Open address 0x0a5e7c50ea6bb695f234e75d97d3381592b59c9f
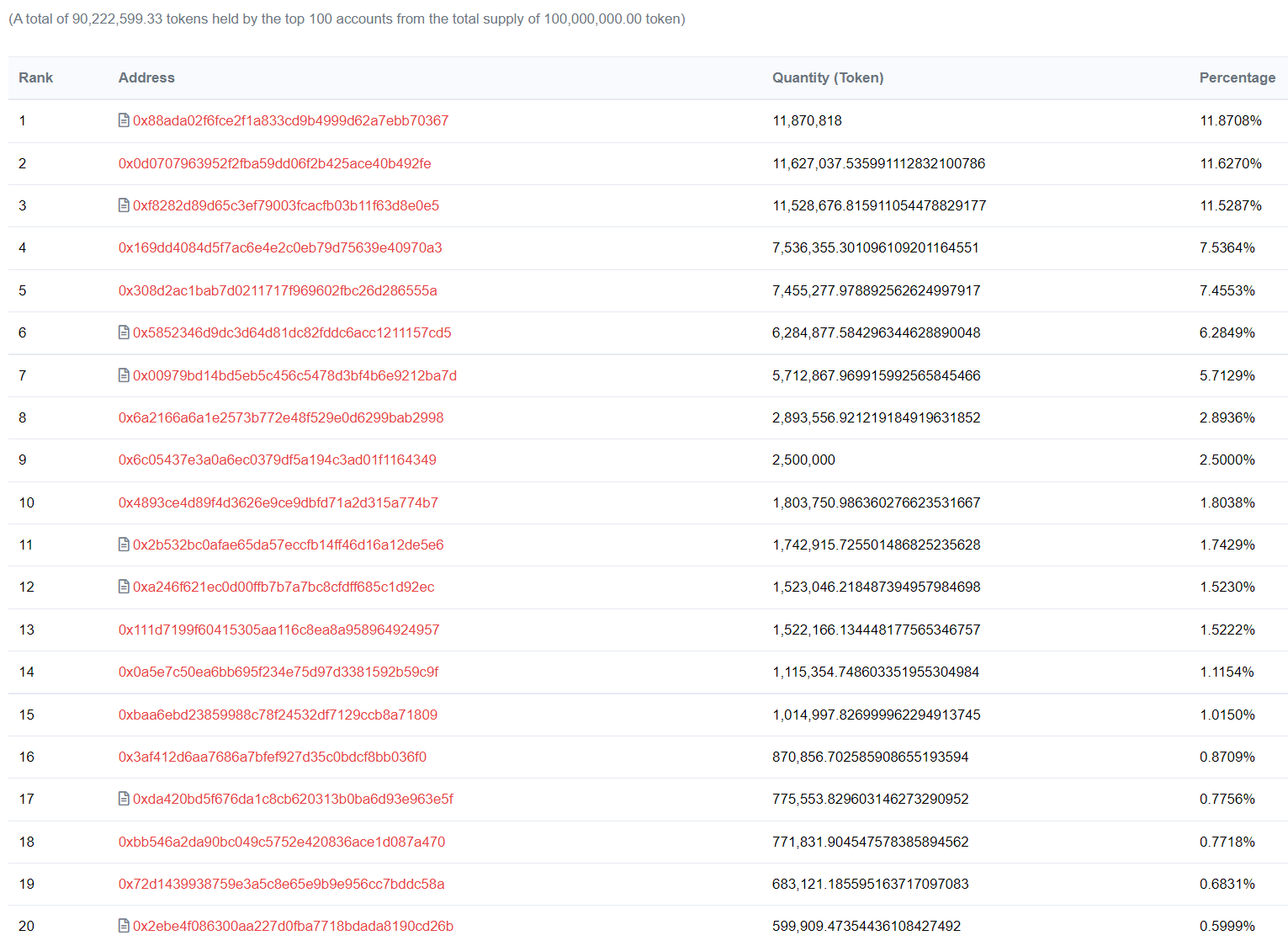1288x946 pixels. pos(278,672)
